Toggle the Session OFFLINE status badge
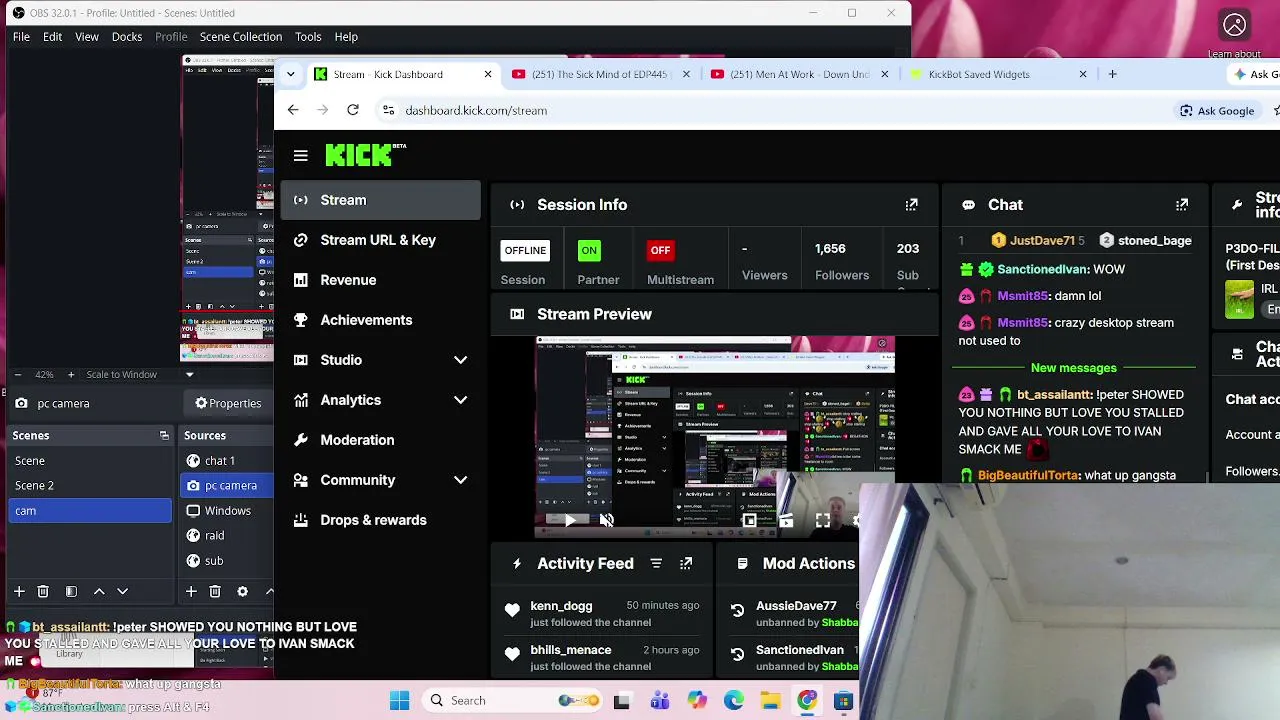Screen dimensions: 1280x720 pyautogui.click(x=525, y=250)
